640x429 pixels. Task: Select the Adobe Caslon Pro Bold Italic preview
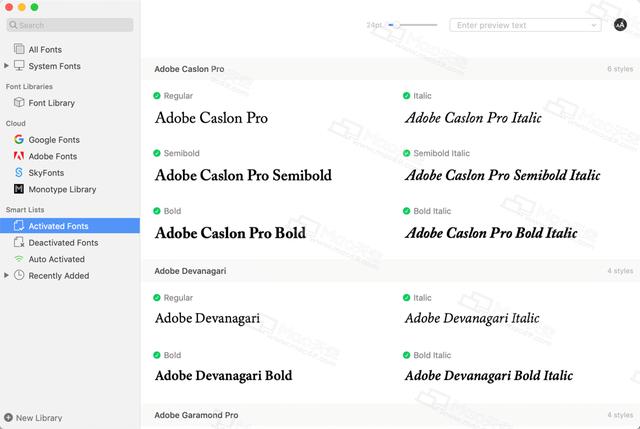click(x=491, y=233)
